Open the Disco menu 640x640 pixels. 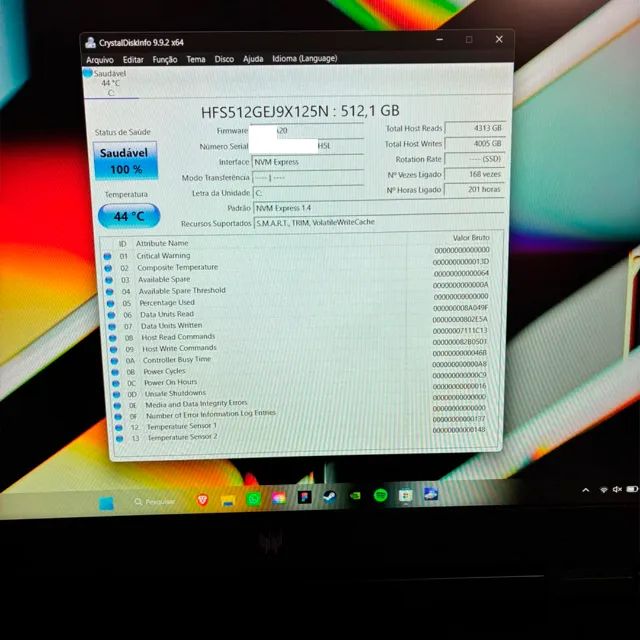click(224, 59)
